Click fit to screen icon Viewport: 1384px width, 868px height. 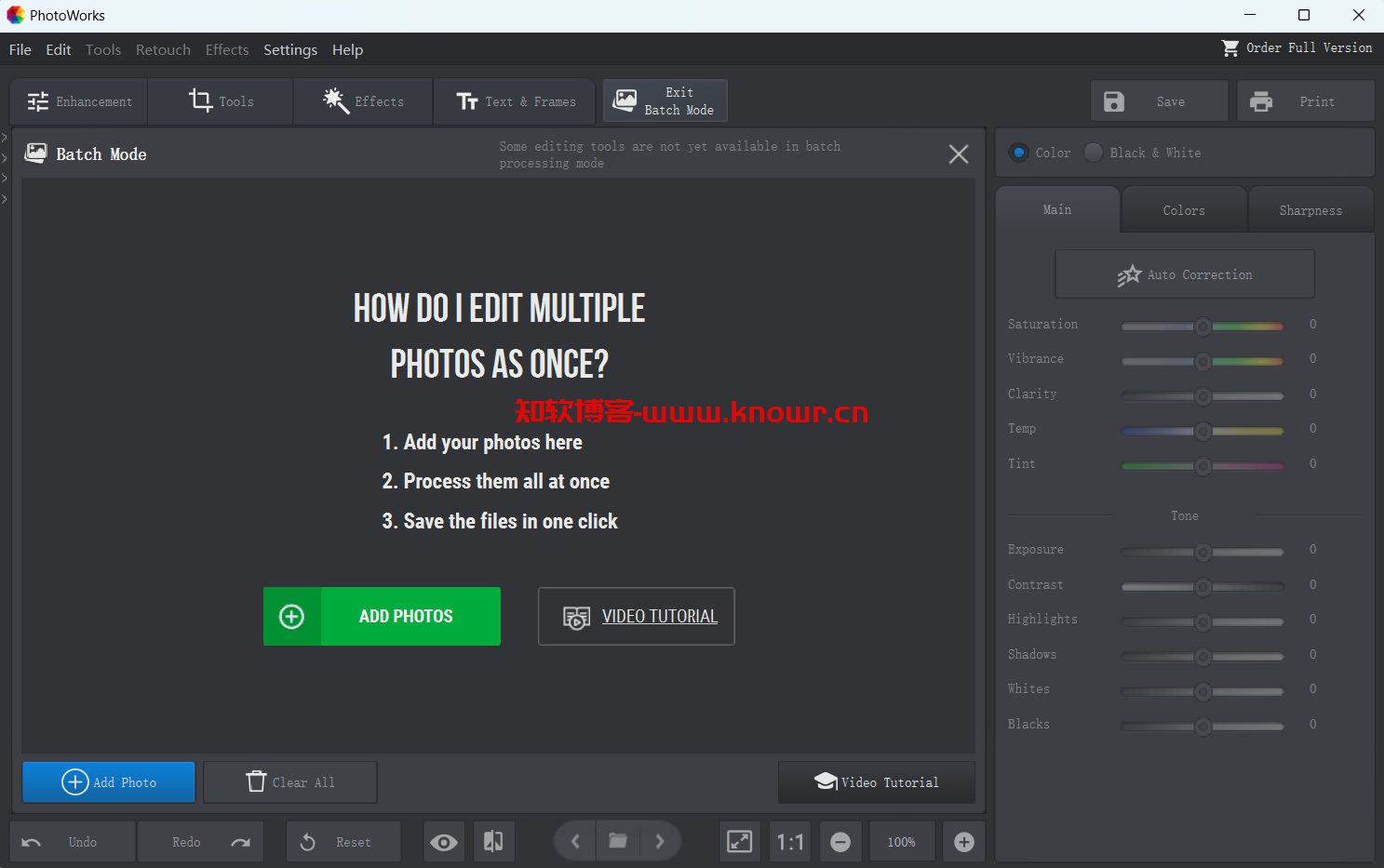click(x=740, y=842)
